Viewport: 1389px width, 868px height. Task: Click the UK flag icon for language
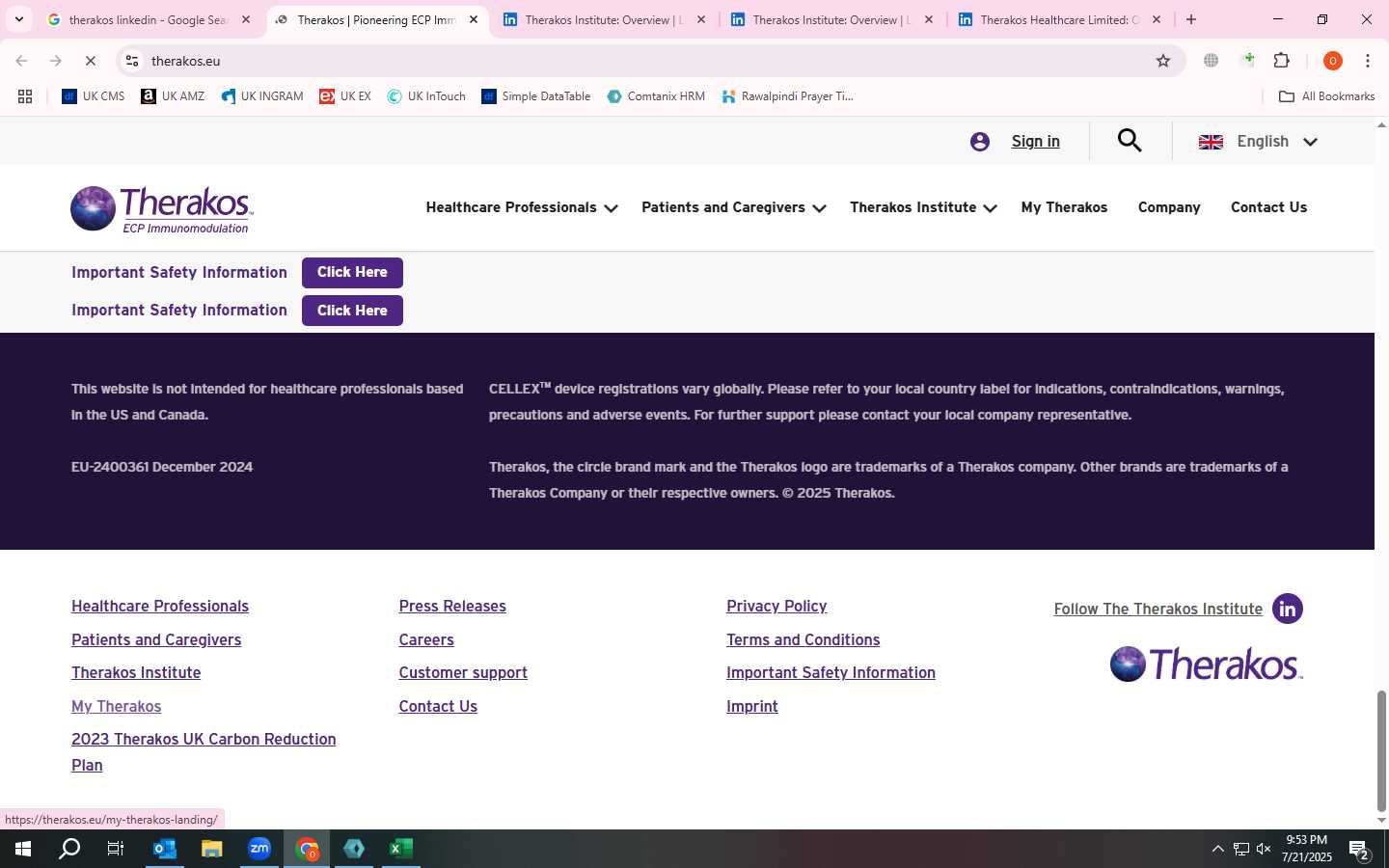pos(1211,142)
